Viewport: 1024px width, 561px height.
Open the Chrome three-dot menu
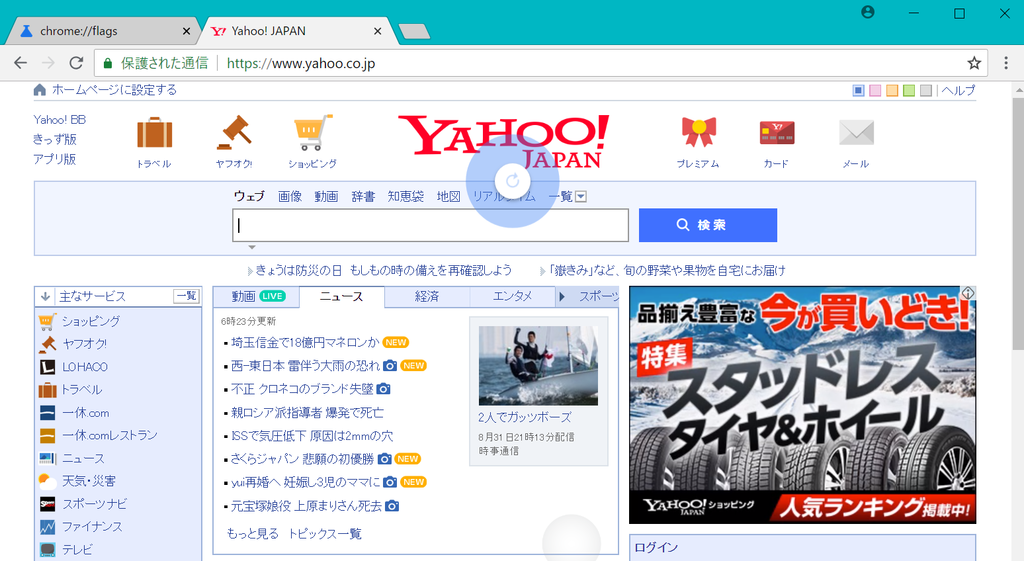coord(1006,63)
